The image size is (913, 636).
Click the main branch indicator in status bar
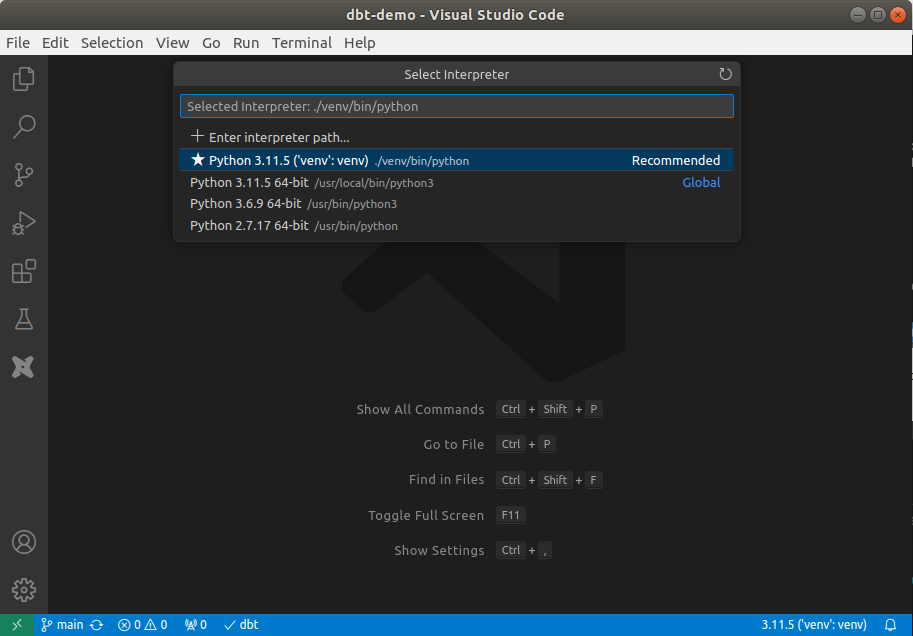62,625
